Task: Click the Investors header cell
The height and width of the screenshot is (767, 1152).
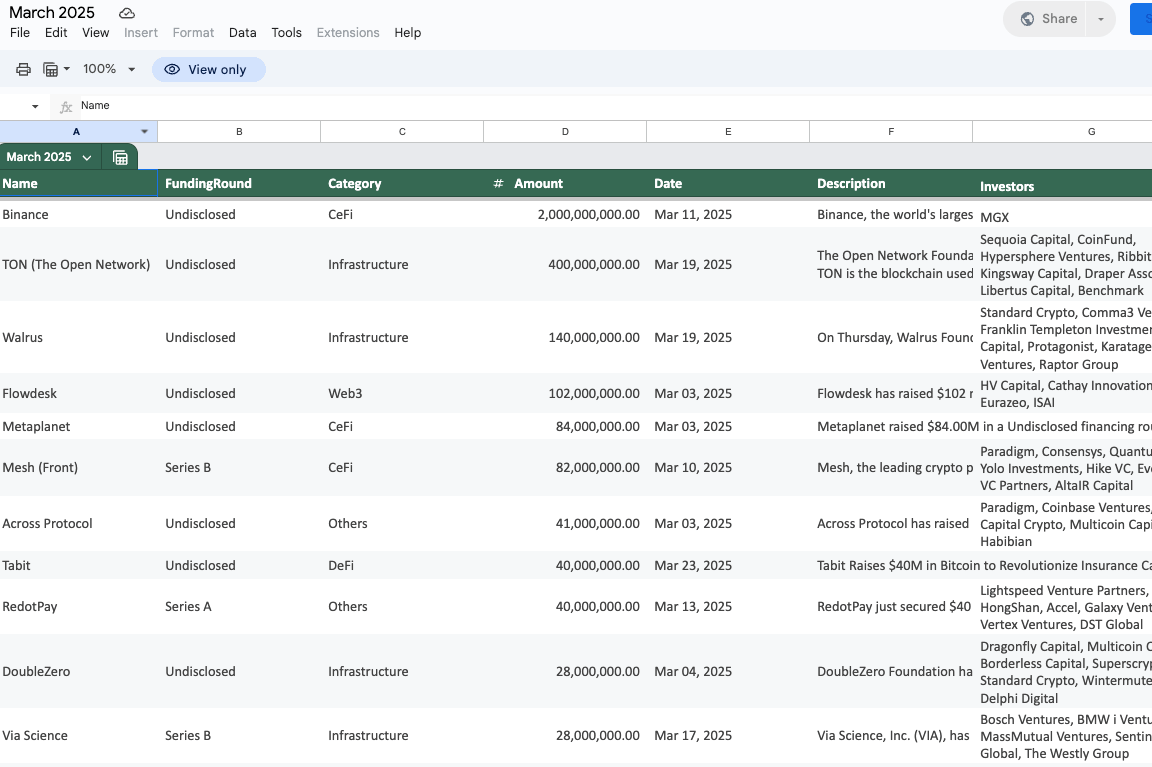Action: click(1062, 185)
